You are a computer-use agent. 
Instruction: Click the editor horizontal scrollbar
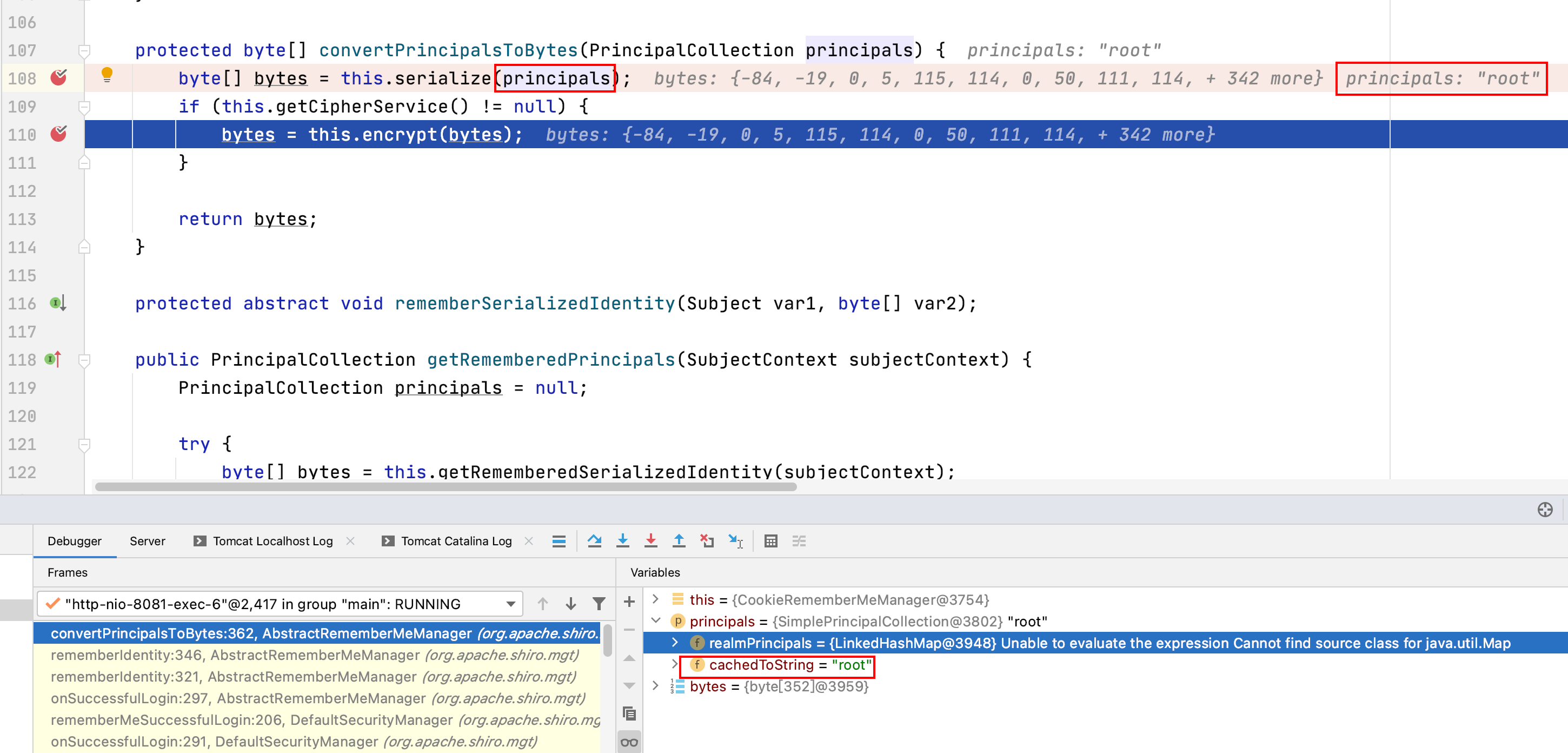[x=445, y=487]
